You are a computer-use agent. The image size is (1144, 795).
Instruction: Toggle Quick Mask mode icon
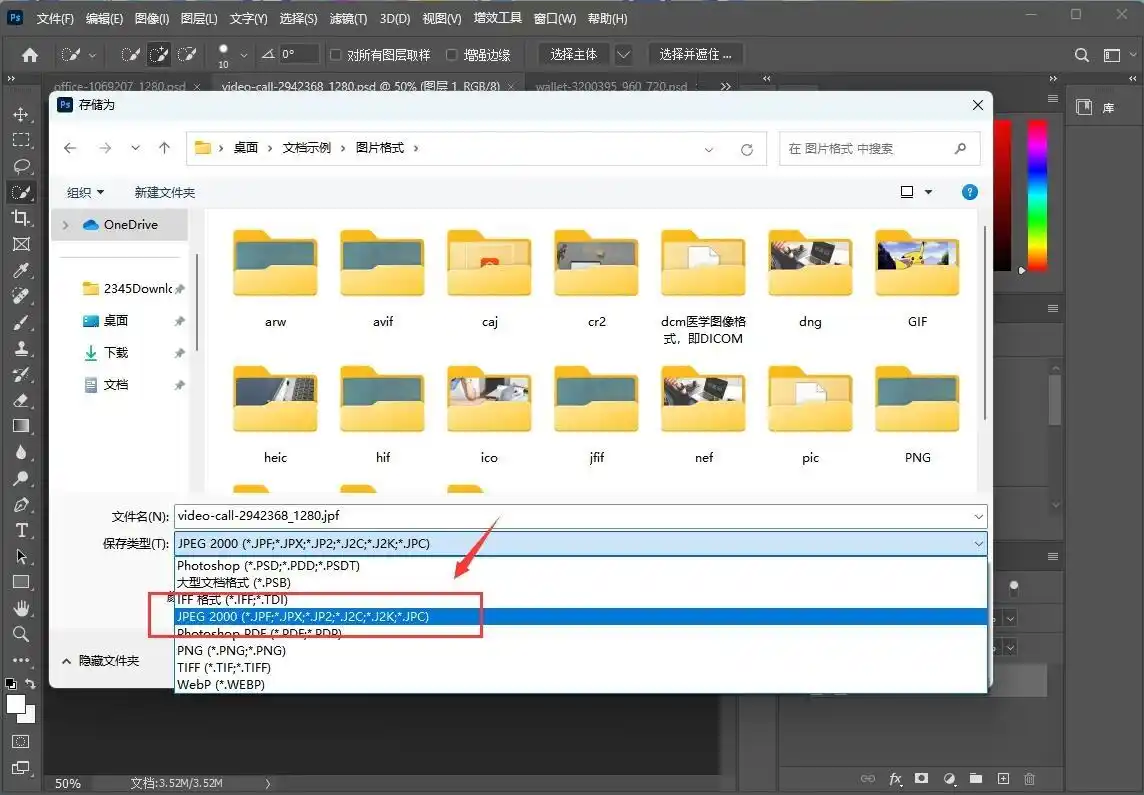(21, 742)
